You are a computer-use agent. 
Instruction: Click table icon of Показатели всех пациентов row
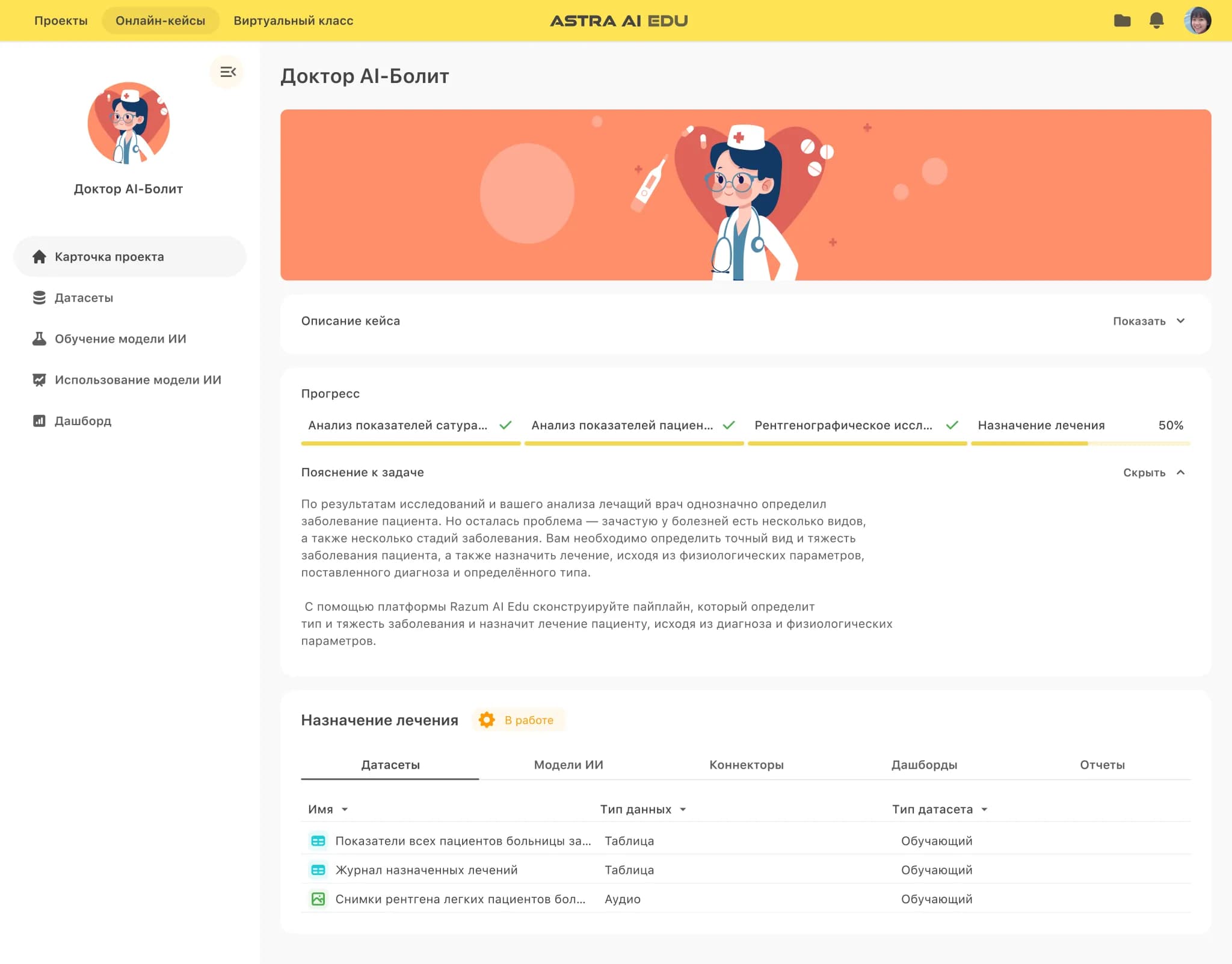tap(318, 841)
